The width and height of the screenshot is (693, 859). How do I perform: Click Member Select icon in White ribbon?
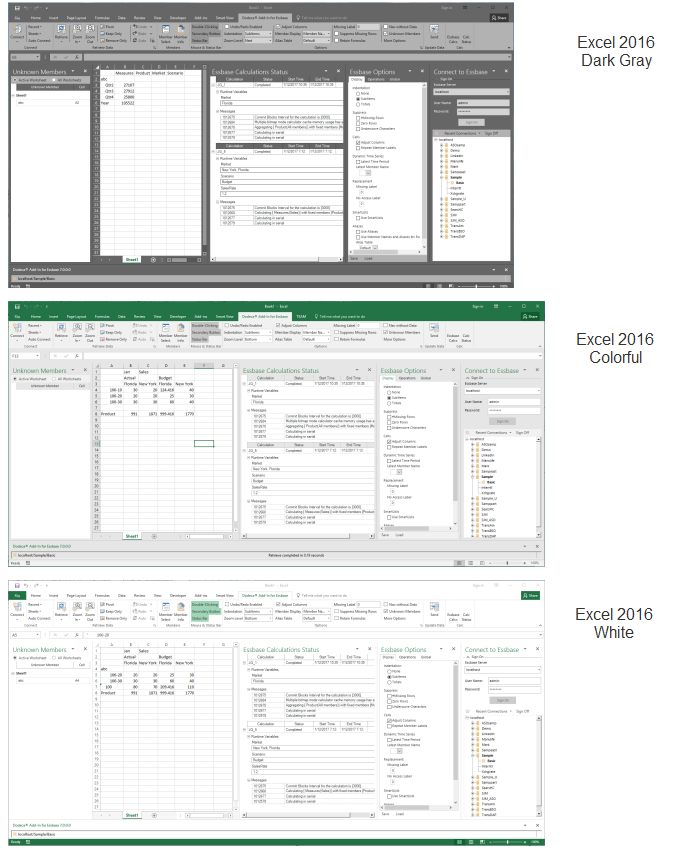click(165, 607)
